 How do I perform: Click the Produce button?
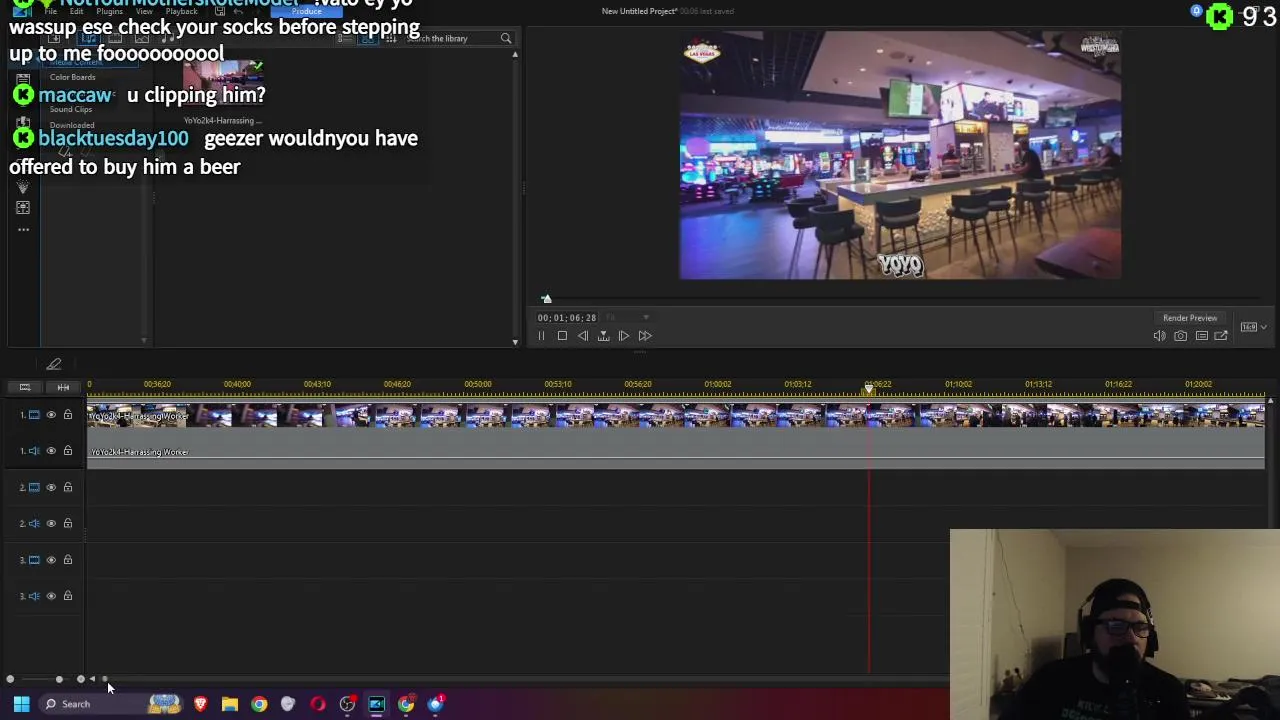click(x=307, y=11)
